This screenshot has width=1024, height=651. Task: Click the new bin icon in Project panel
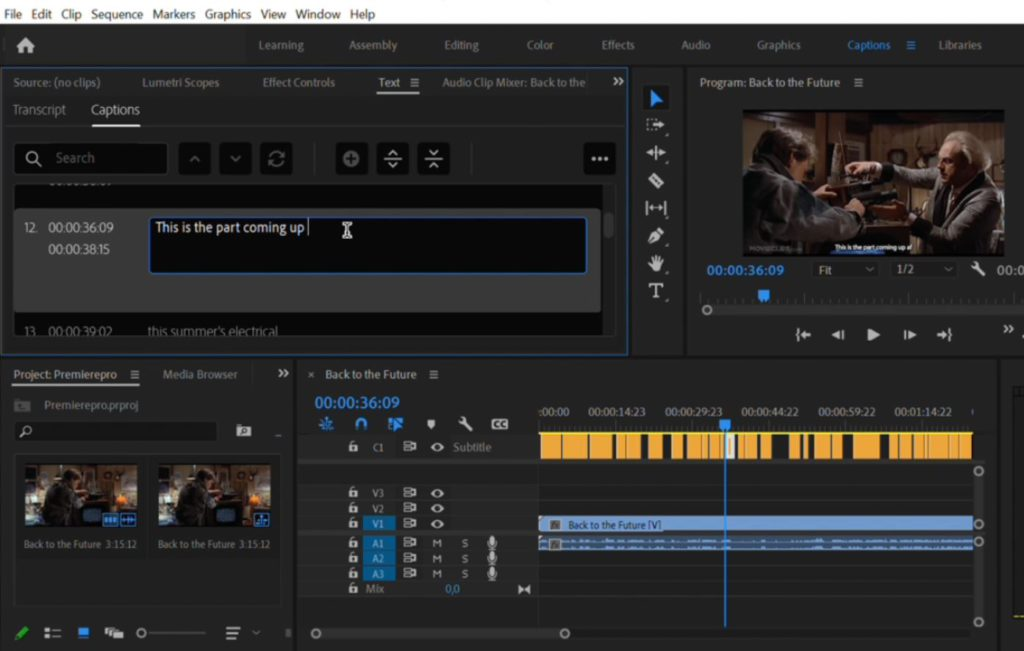244,430
